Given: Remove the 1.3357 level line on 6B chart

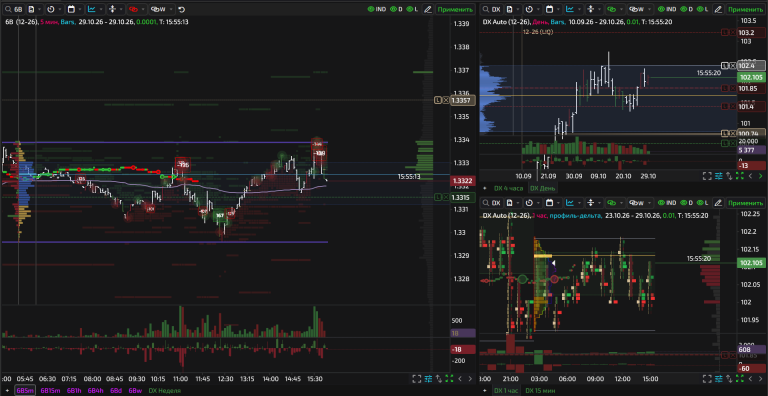Looking at the screenshot, I should pyautogui.click(x=446, y=100).
